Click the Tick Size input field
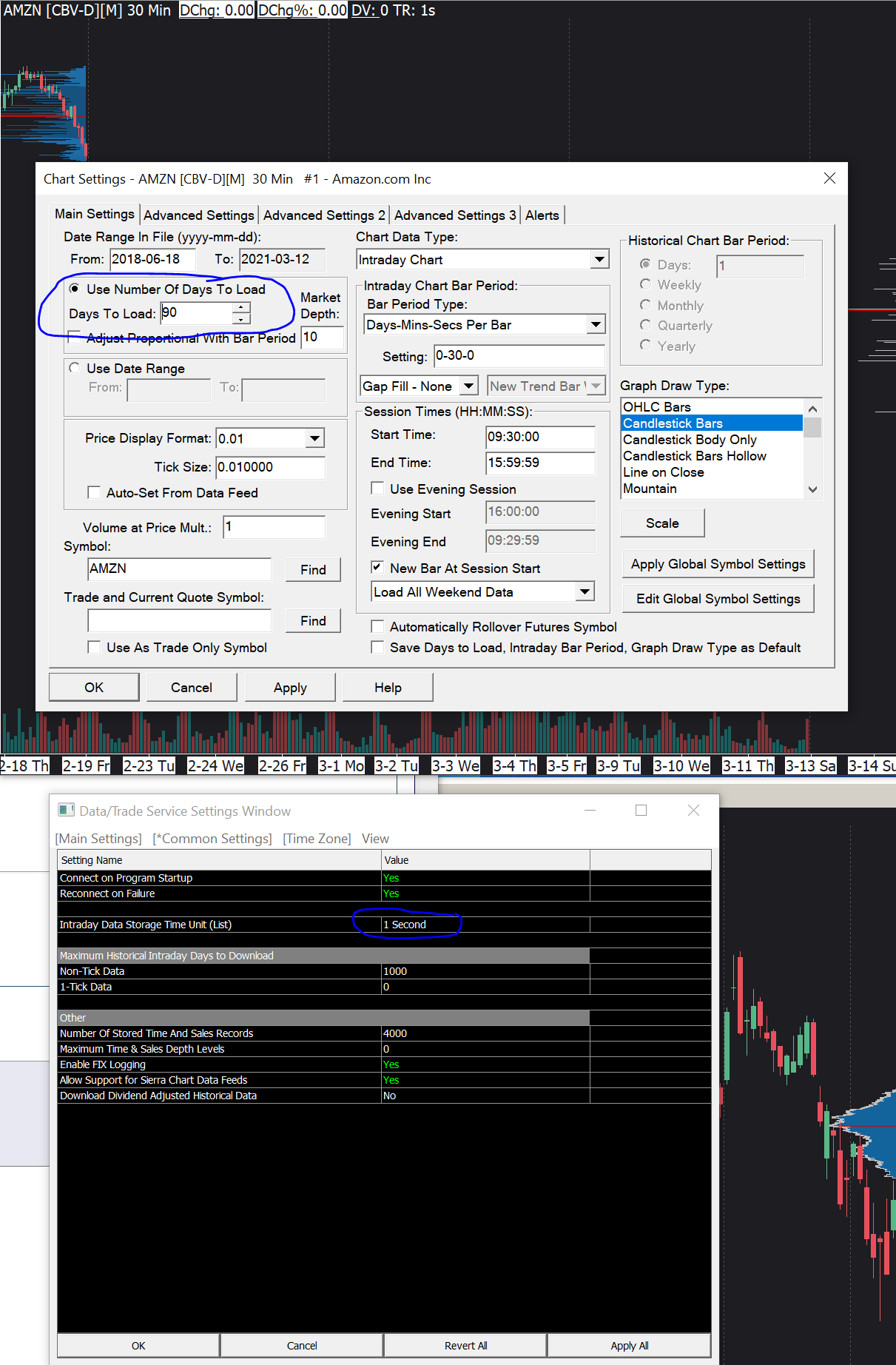This screenshot has height=1365, width=896. [x=270, y=466]
